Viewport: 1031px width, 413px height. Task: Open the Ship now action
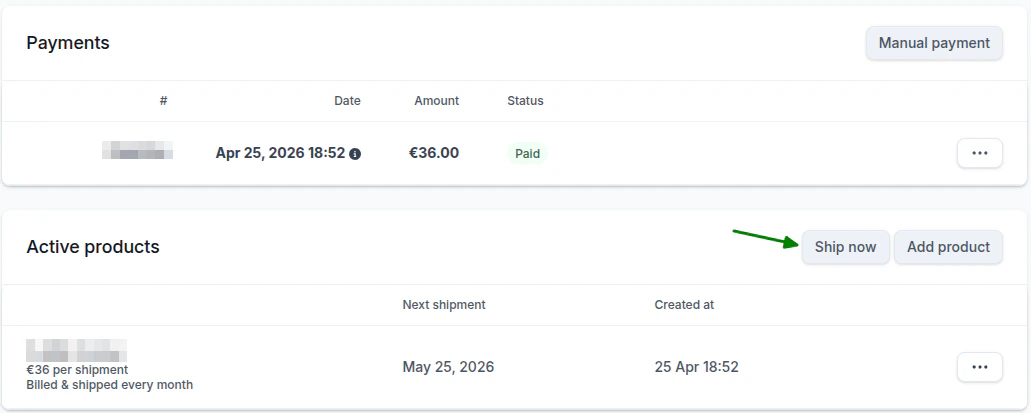845,247
